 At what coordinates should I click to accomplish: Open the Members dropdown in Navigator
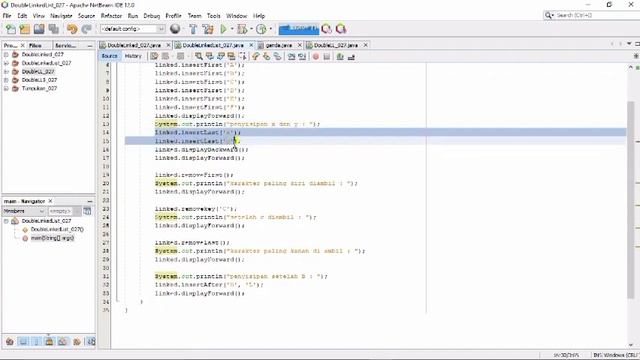[x=24, y=211]
